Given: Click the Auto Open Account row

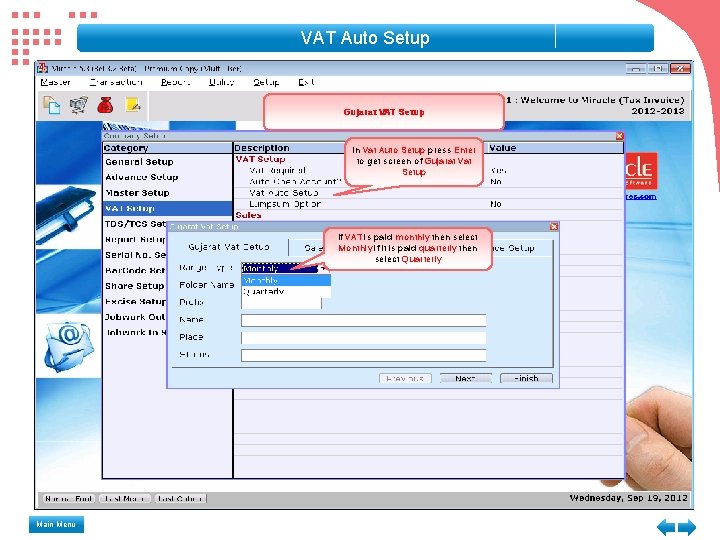Looking at the screenshot, I should point(428,182).
